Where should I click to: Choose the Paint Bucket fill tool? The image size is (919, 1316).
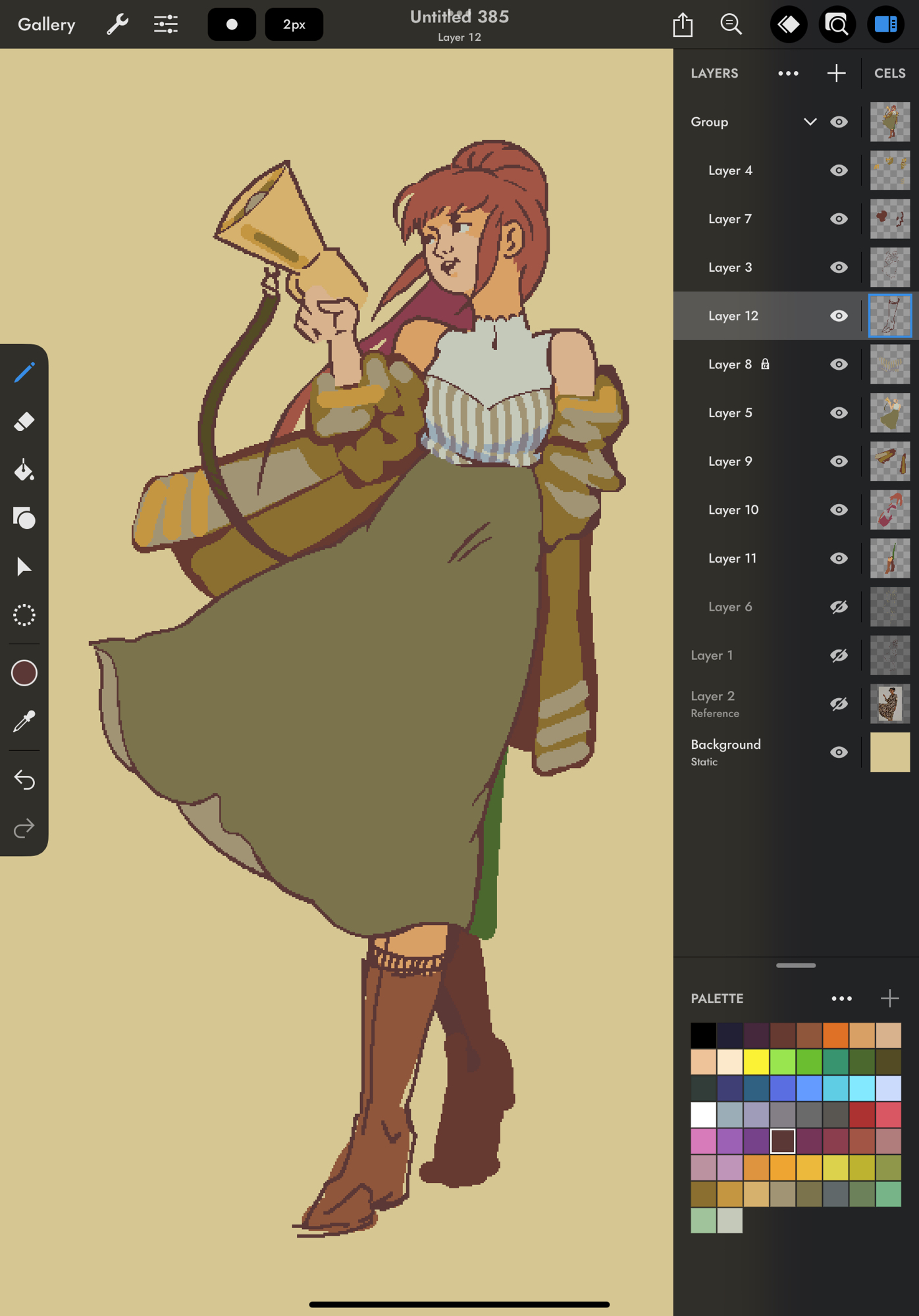[24, 470]
